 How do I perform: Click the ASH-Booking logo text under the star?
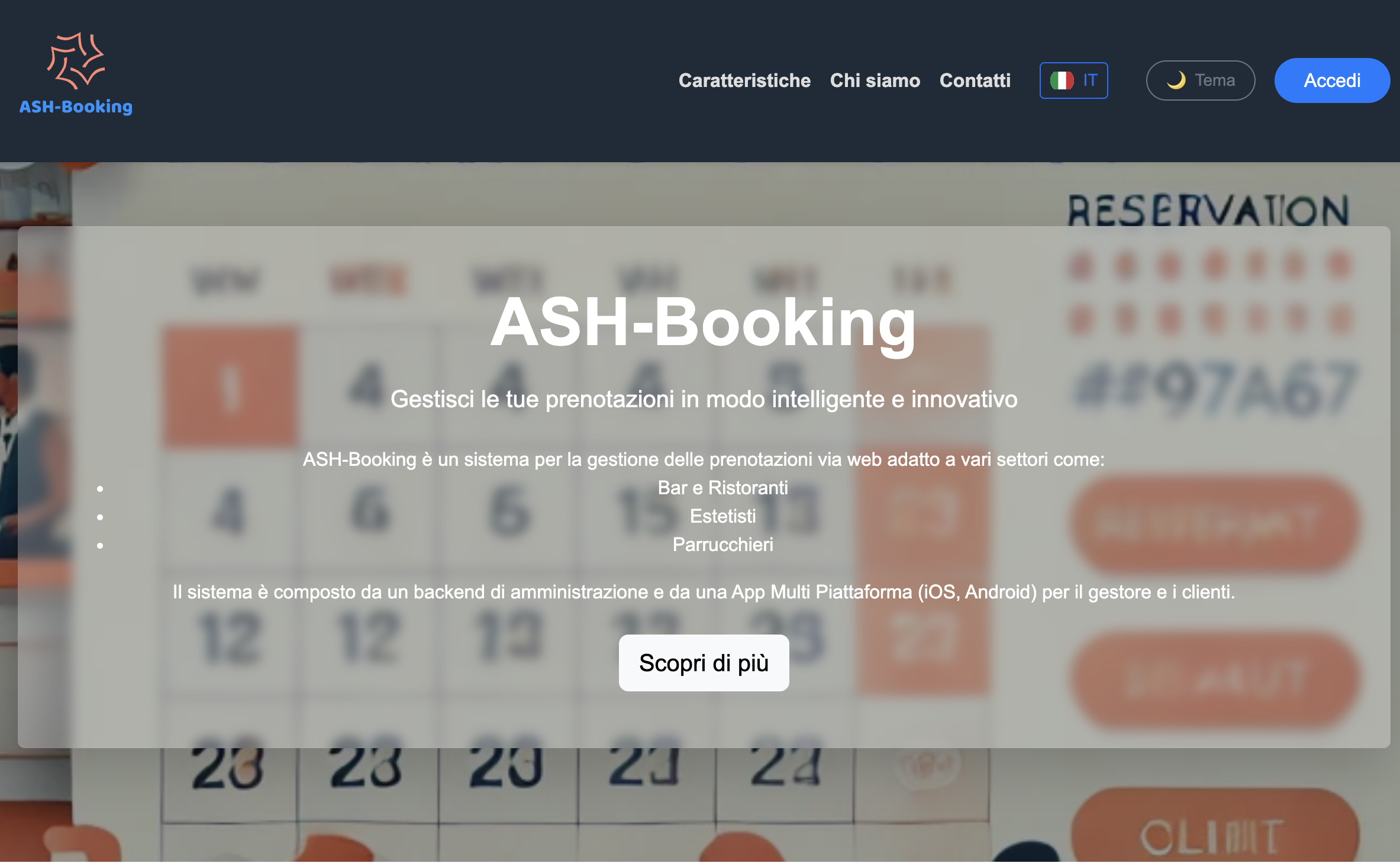pos(76,107)
